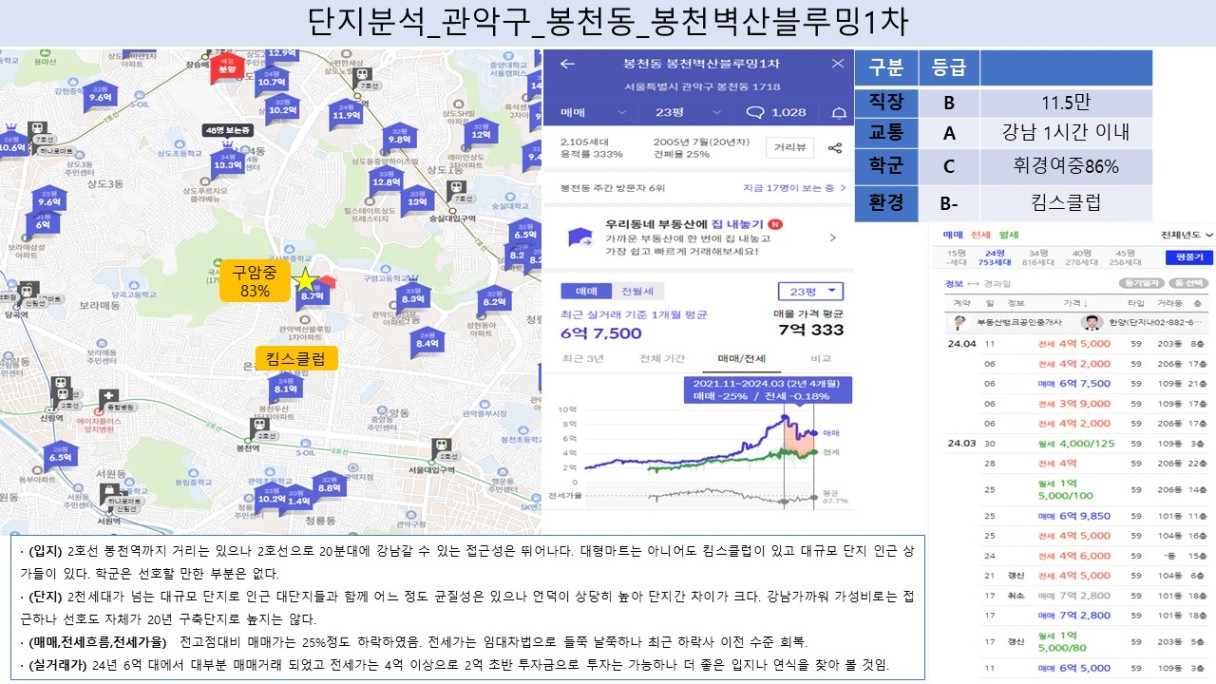
Task: Open the 23평 dropdown in the blue header
Action: point(686,112)
